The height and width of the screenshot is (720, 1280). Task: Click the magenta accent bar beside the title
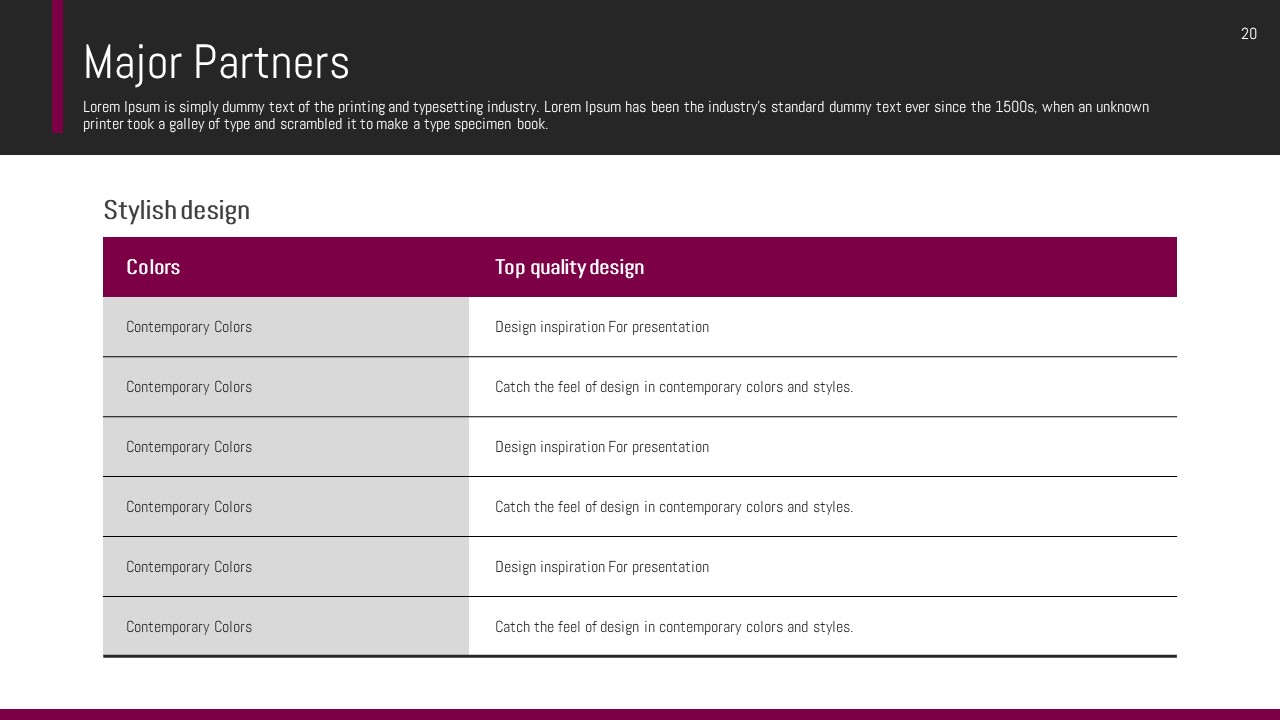57,66
